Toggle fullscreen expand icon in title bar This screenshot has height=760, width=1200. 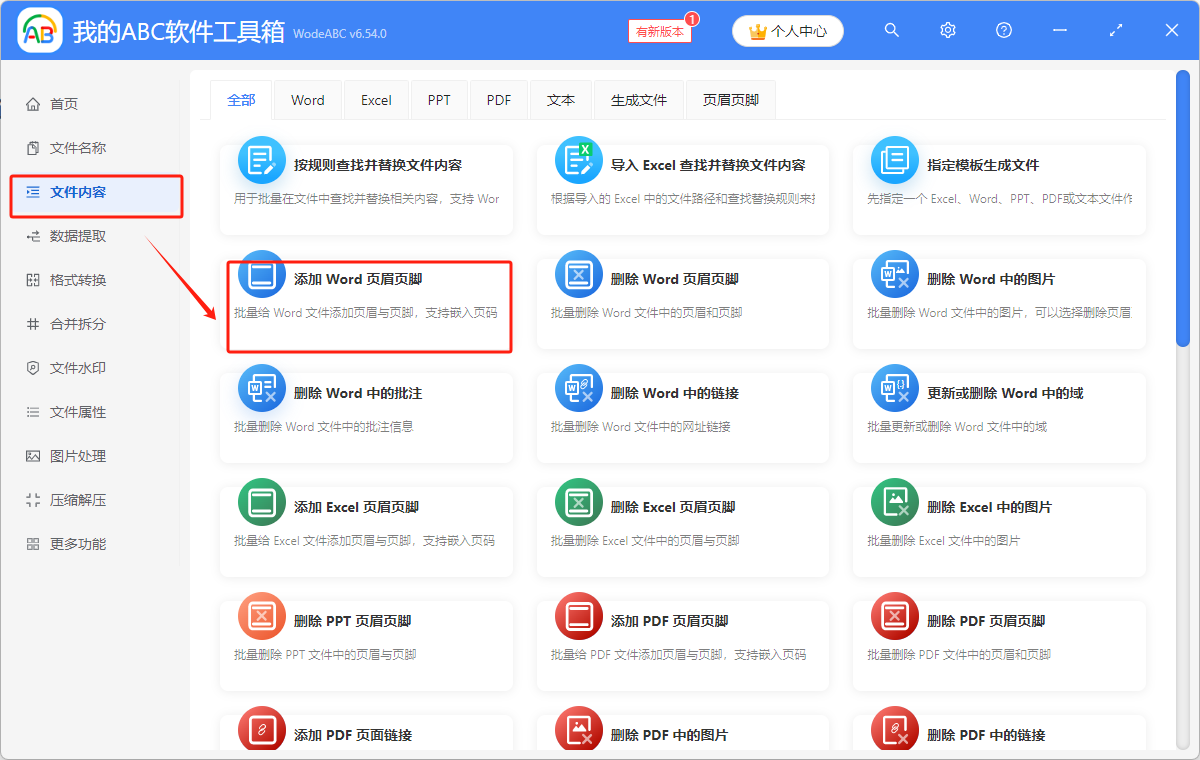(x=1116, y=31)
